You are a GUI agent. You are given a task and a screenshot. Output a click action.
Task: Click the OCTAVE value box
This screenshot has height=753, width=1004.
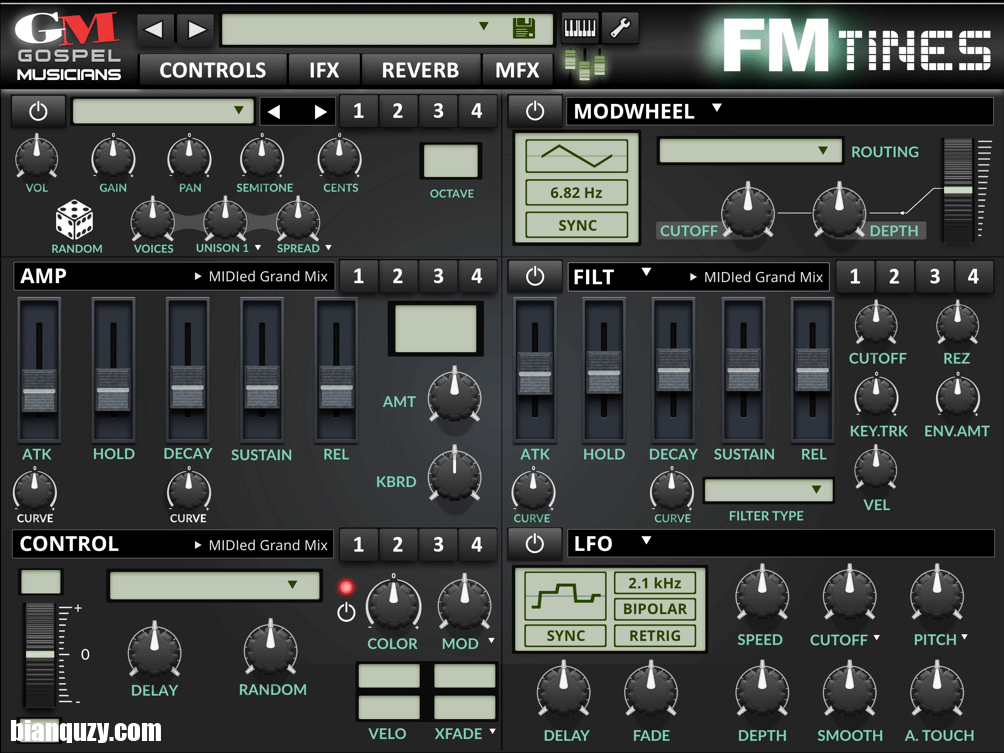(x=451, y=161)
